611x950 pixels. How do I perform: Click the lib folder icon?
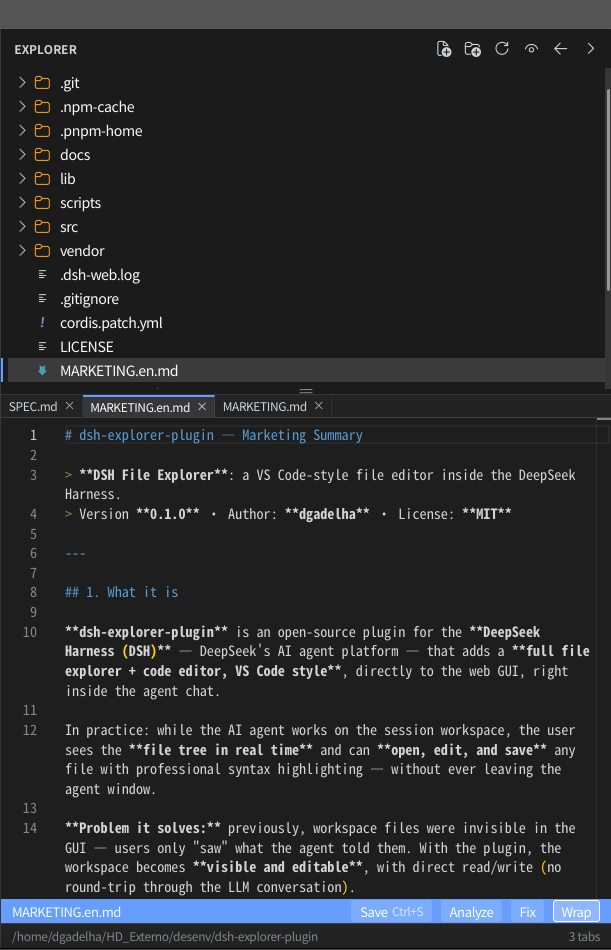(42, 179)
